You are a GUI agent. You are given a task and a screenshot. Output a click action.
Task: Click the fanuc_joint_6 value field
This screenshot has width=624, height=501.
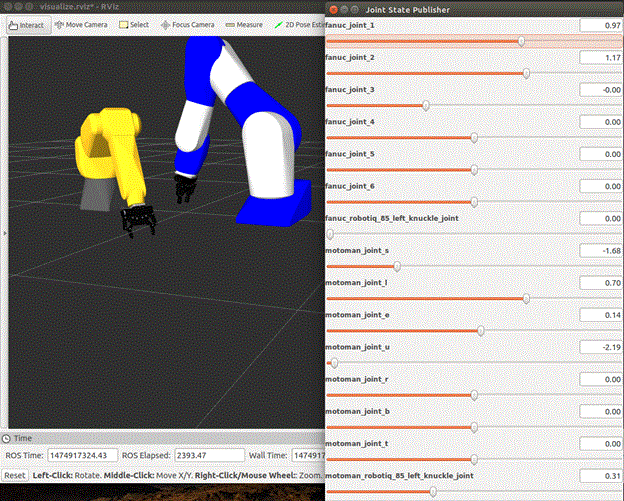click(601, 187)
